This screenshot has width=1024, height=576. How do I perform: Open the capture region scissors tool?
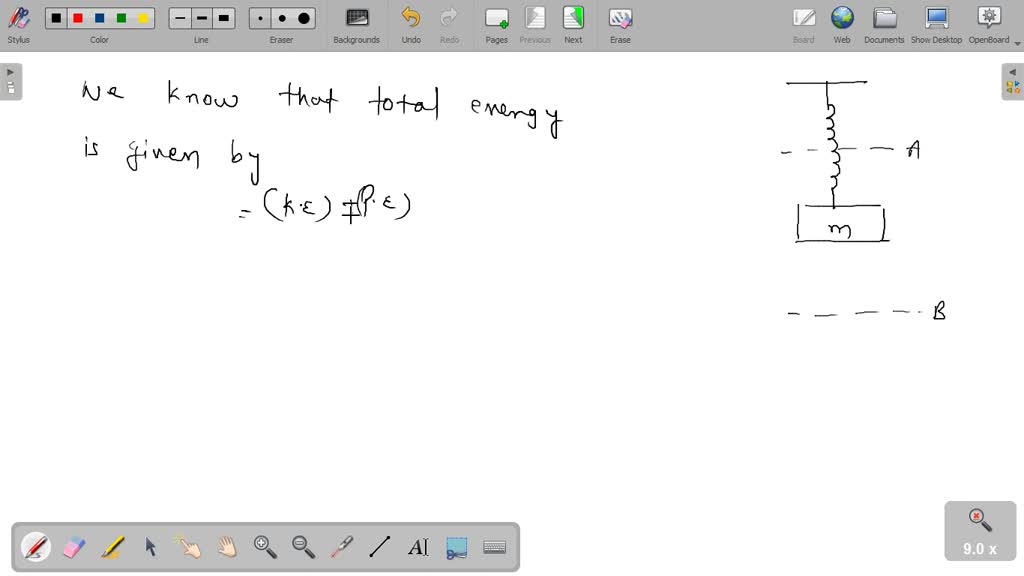coord(456,547)
